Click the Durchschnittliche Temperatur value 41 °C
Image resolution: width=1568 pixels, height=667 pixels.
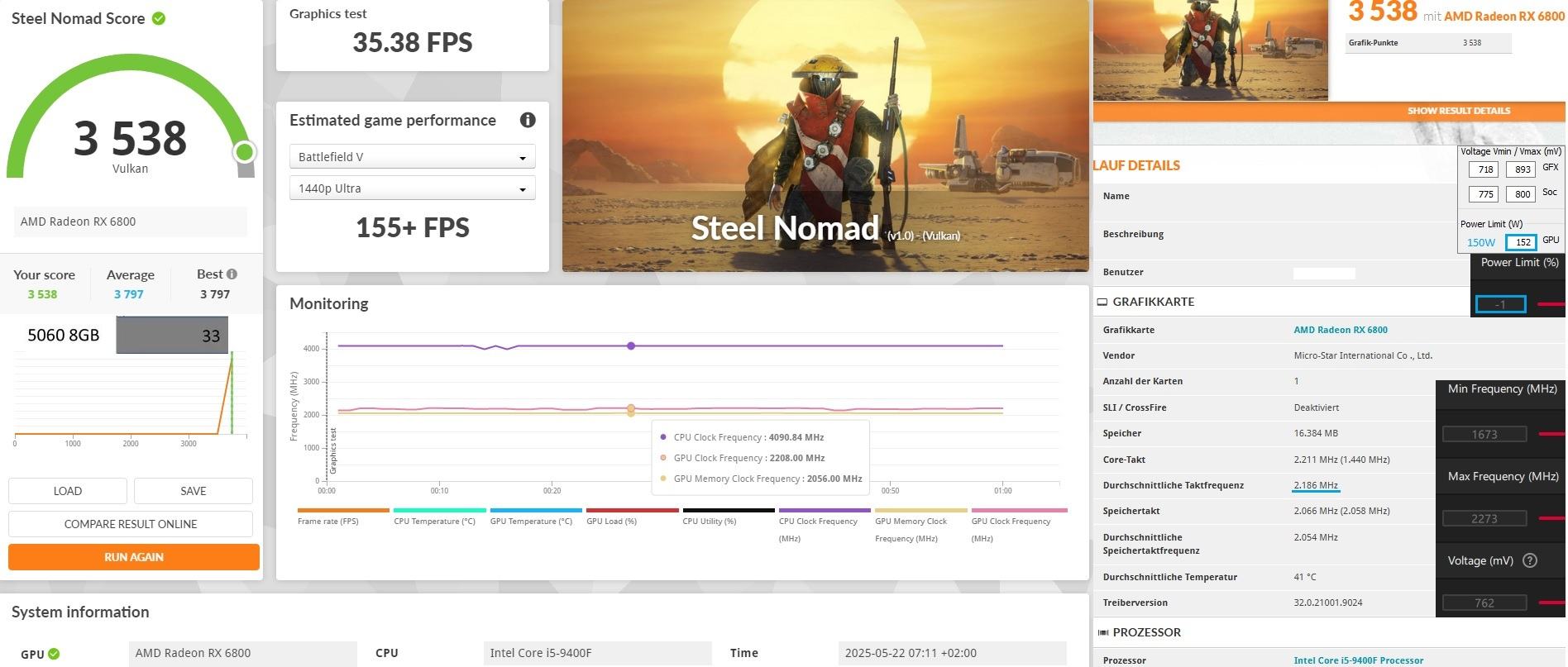[1305, 577]
